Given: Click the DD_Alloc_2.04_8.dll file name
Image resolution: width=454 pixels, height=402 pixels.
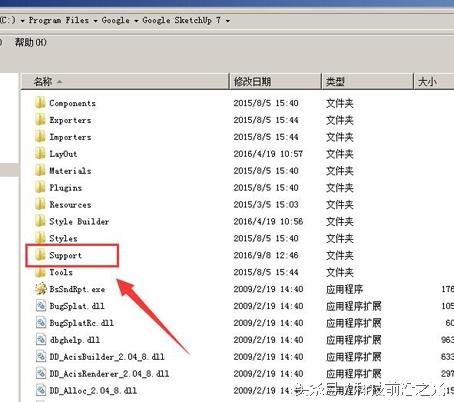Looking at the screenshot, I should (x=93, y=391).
